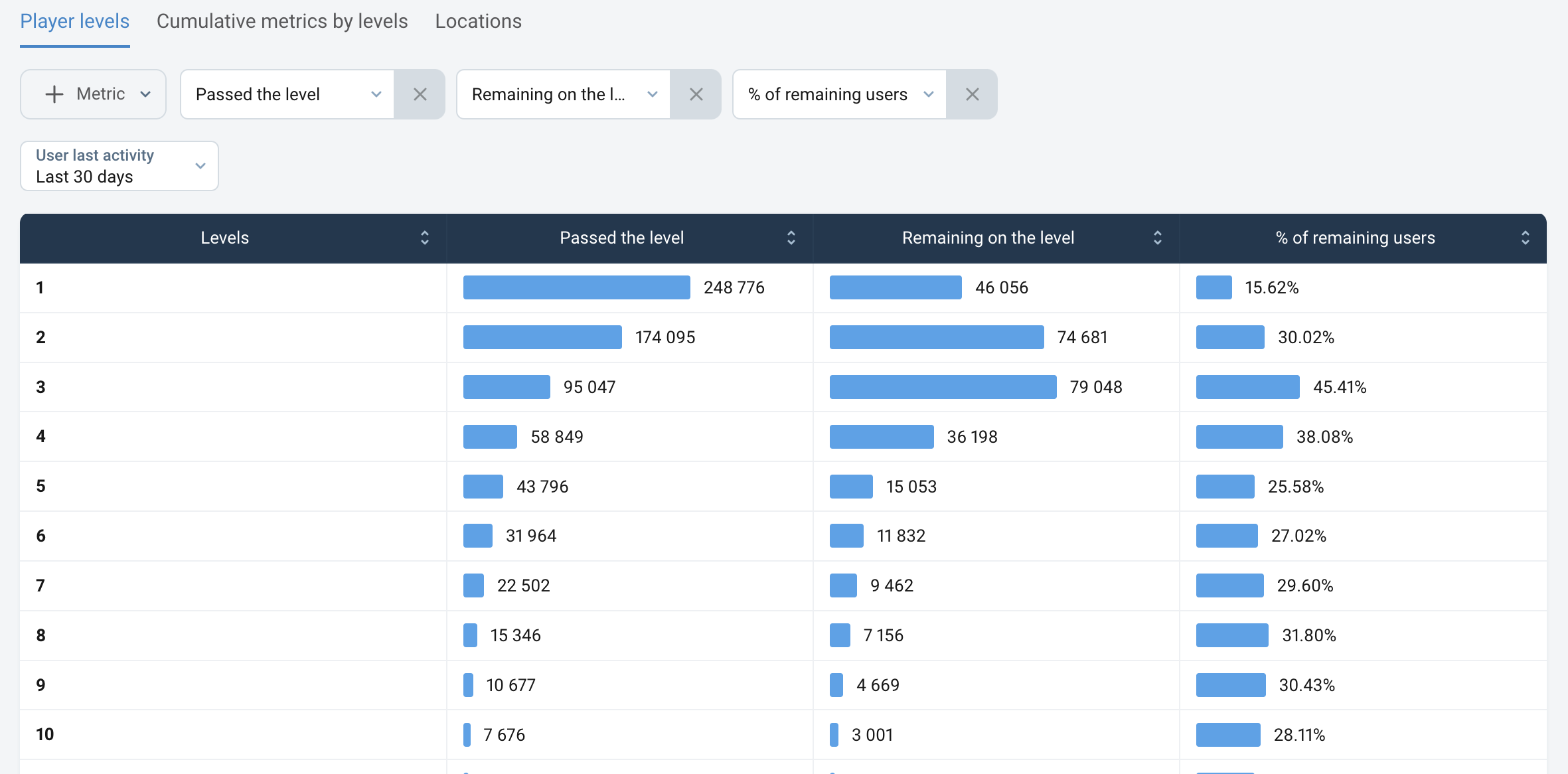Remove the % of remaining users metric
This screenshot has height=774, width=1568.
(972, 94)
